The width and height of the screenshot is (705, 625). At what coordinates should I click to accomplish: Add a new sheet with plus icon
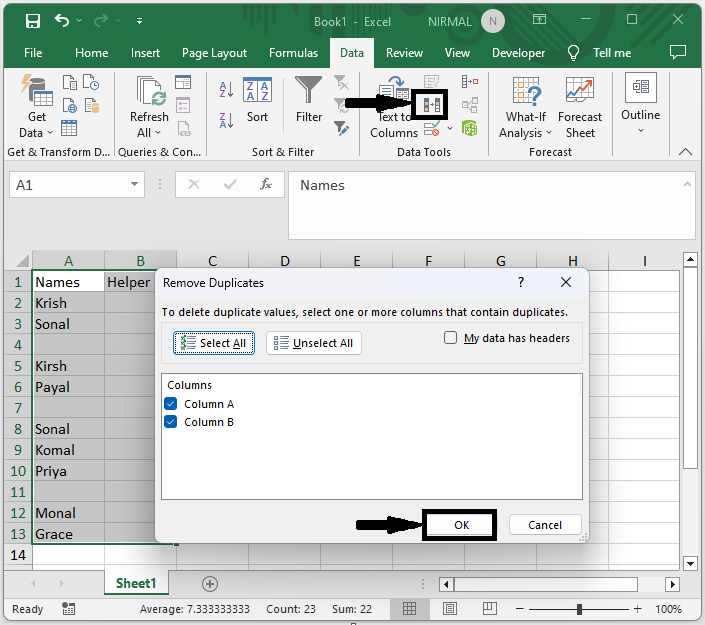point(210,583)
